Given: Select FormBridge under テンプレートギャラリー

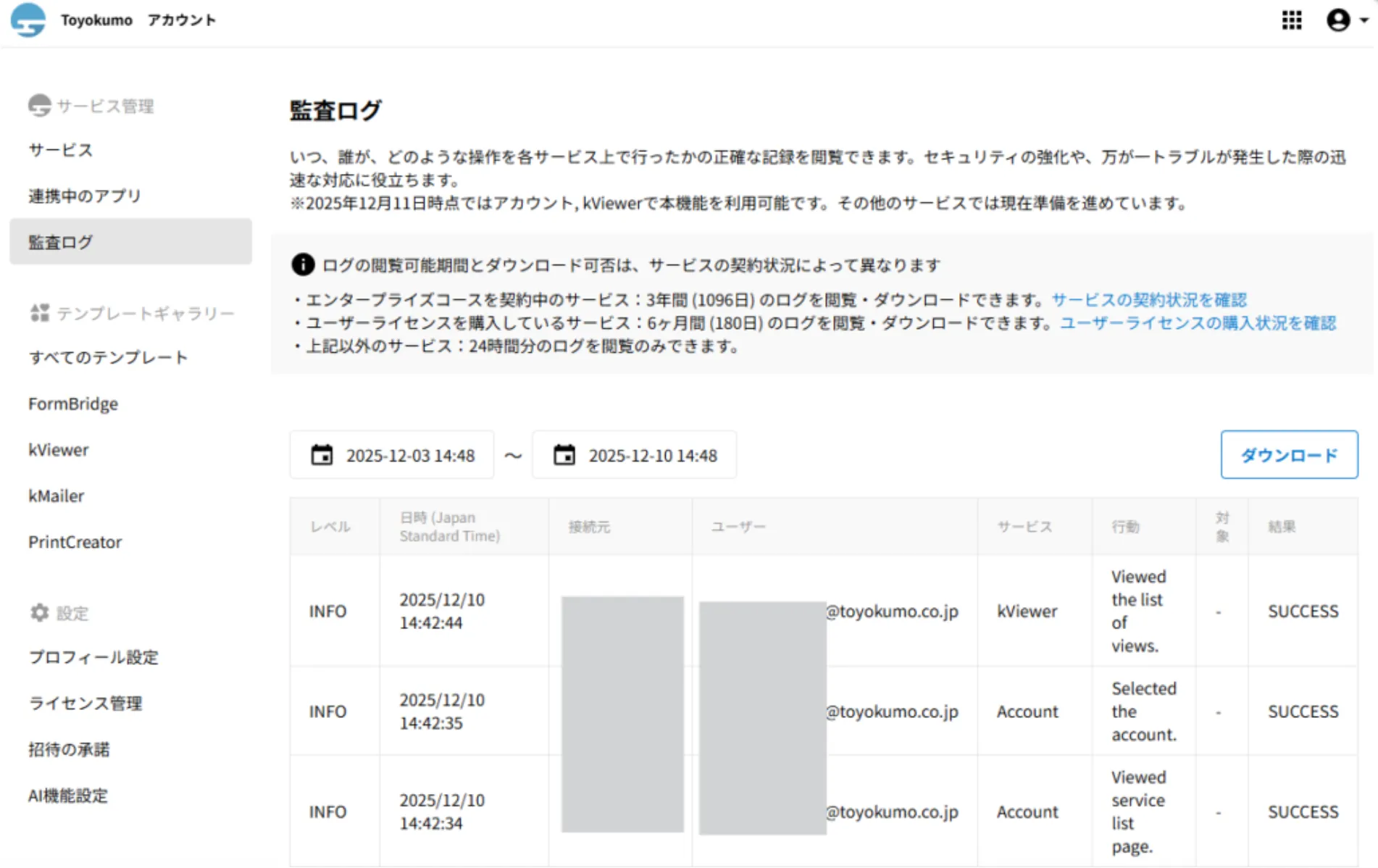Looking at the screenshot, I should [72, 404].
